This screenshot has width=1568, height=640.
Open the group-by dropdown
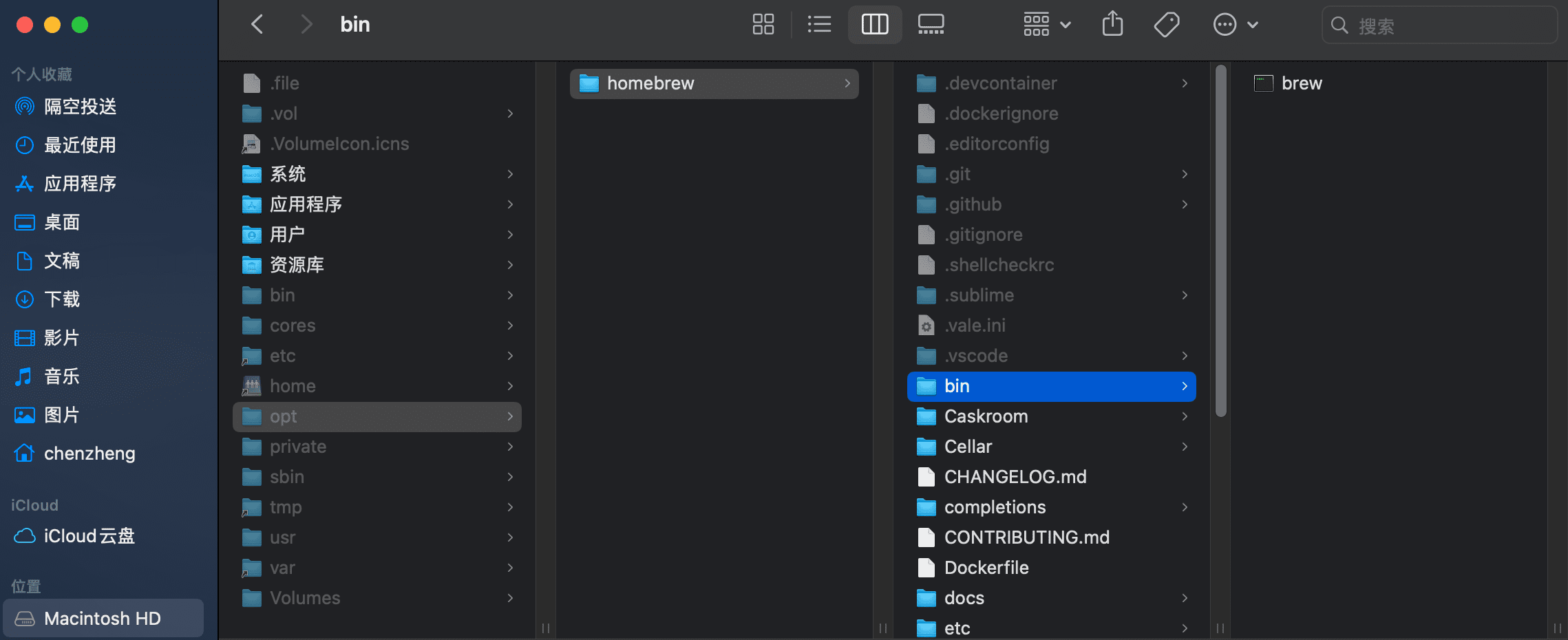click(x=1046, y=25)
